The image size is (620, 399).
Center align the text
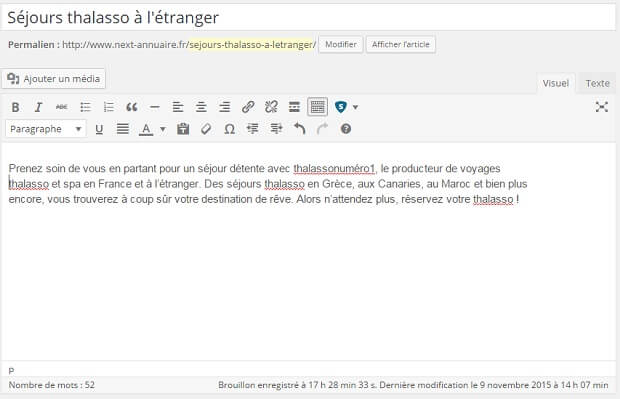[x=201, y=107]
